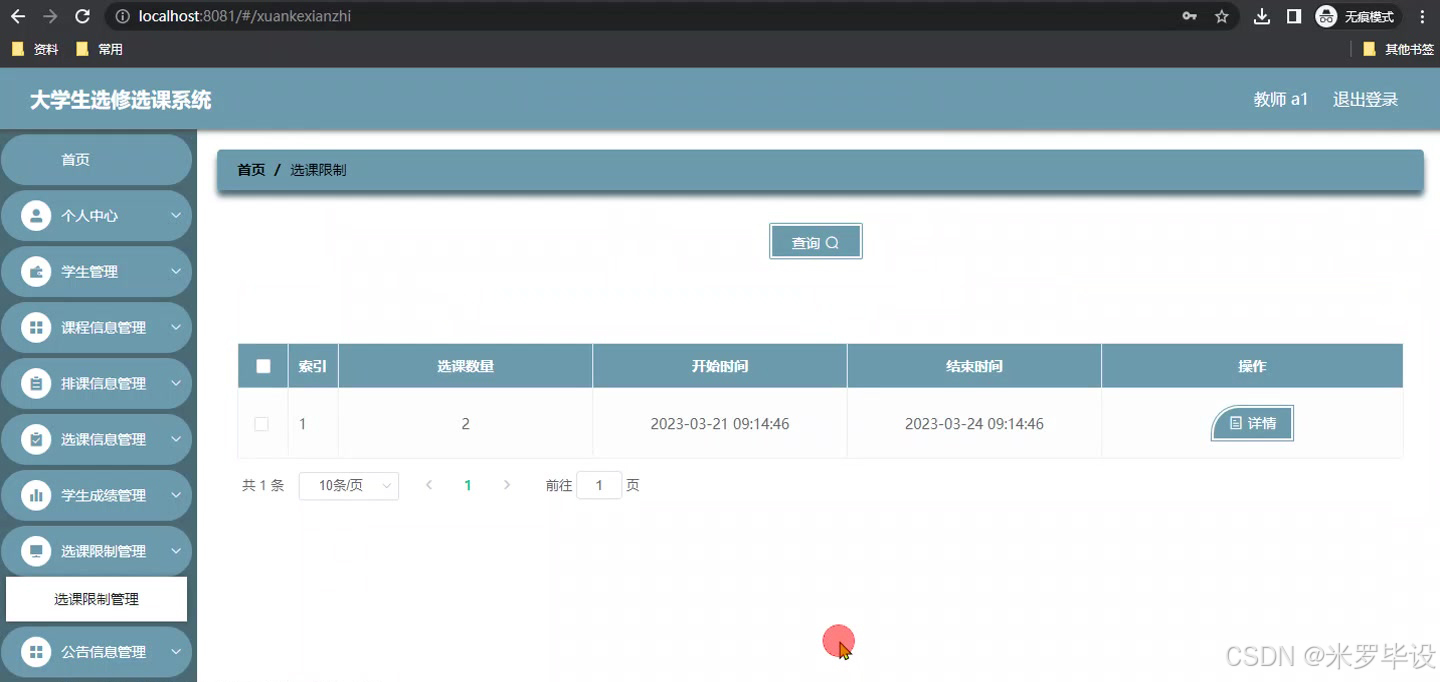Go to pagination page 1
Screen dimensions: 1440x682
pos(468,486)
